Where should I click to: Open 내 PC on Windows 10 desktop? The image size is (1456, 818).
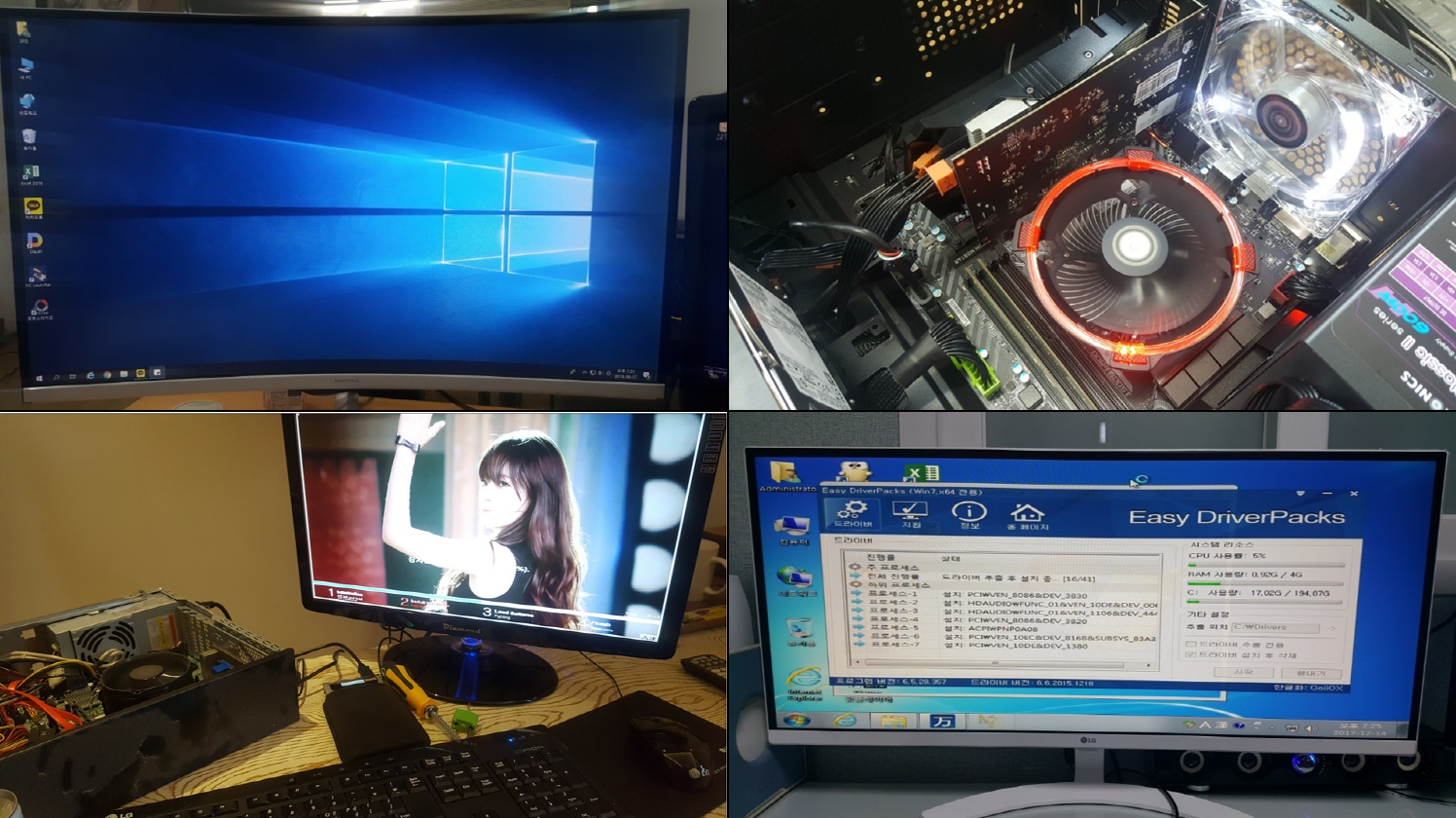pyautogui.click(x=25, y=68)
